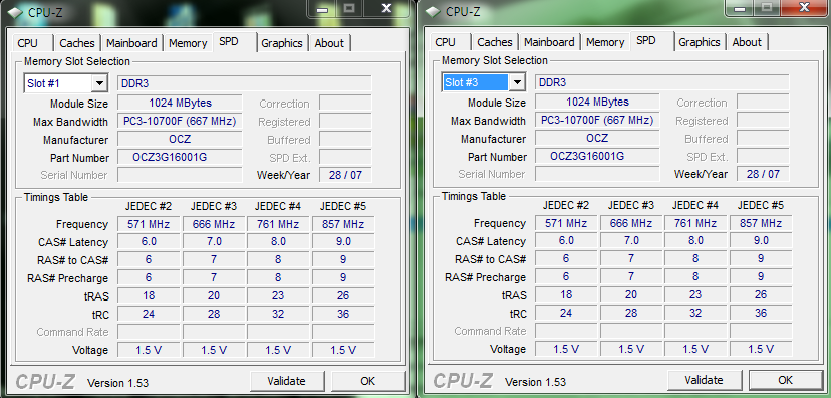Open the Slot #1 dropdown arrow

point(99,83)
